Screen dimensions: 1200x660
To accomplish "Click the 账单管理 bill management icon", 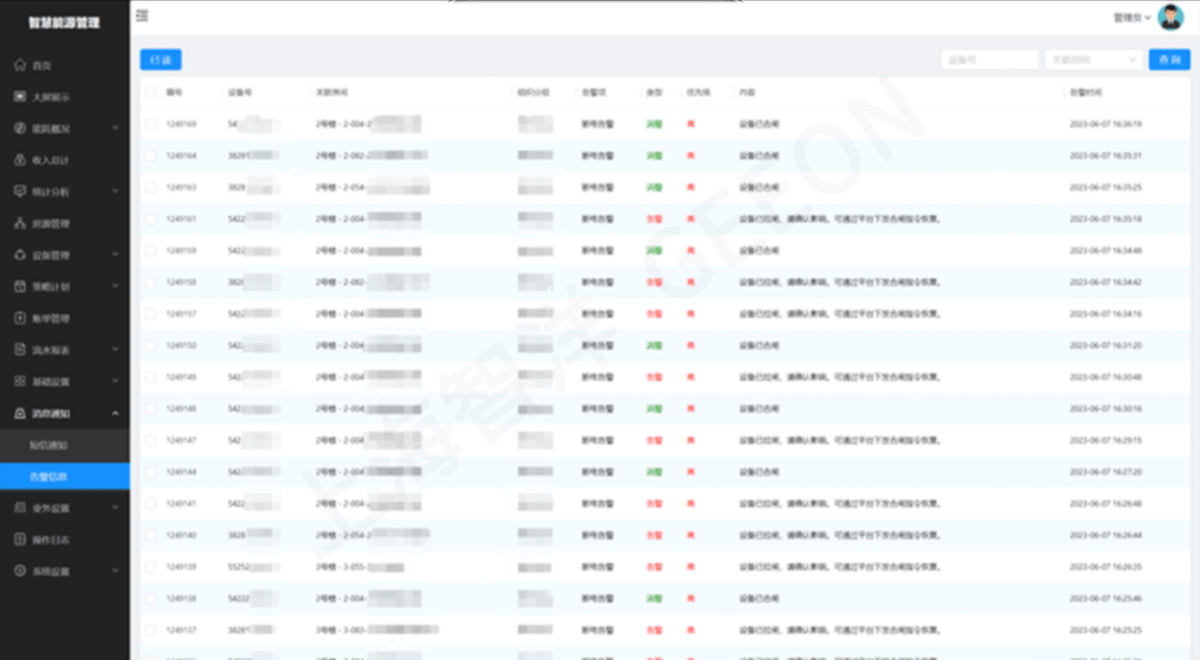I will pyautogui.click(x=20, y=318).
